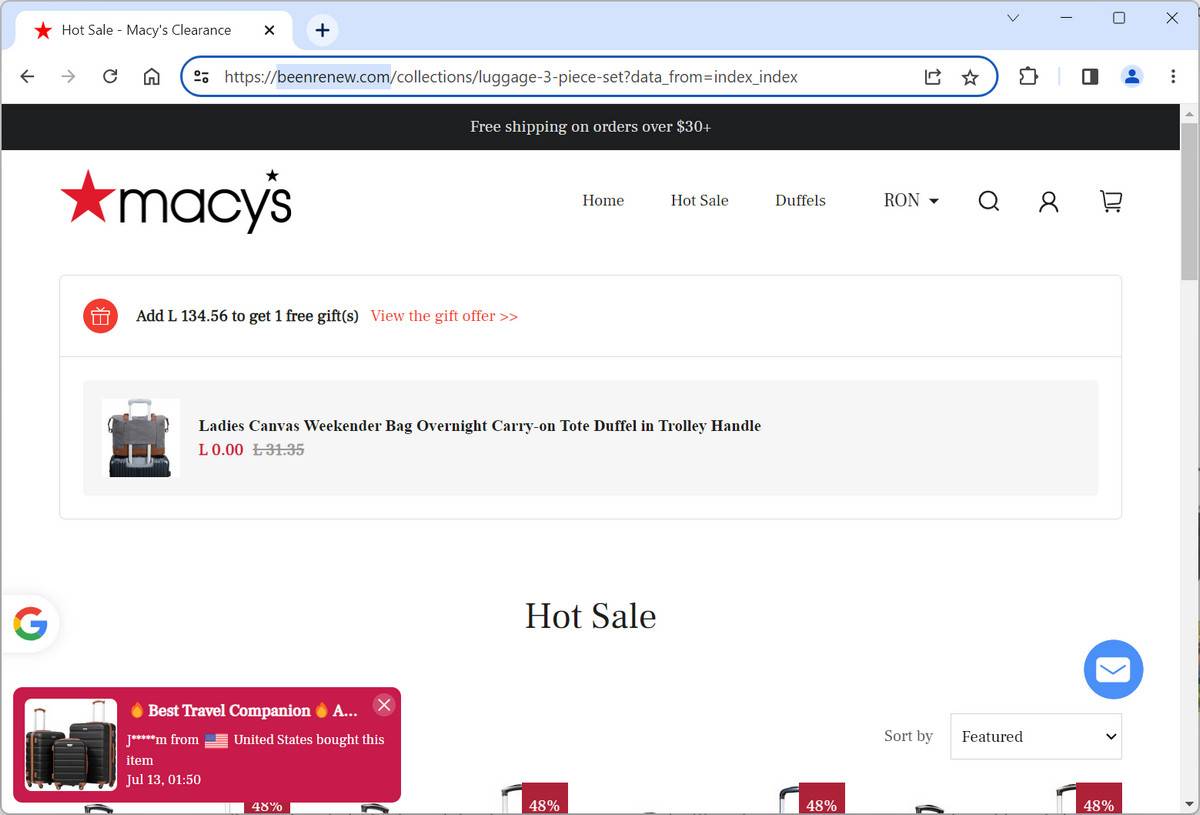Select the Hot Sale - Macy's Clearance tab
Image resolution: width=1200 pixels, height=815 pixels.
[x=155, y=30]
